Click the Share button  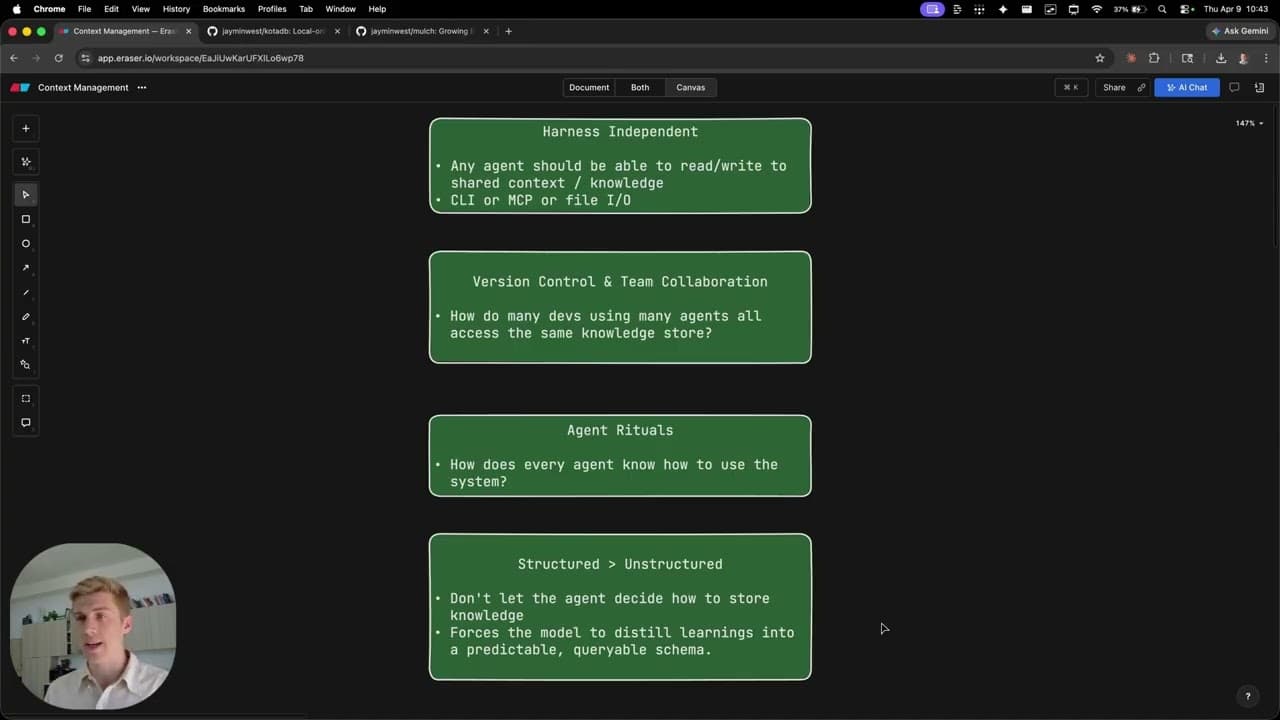pos(1113,87)
